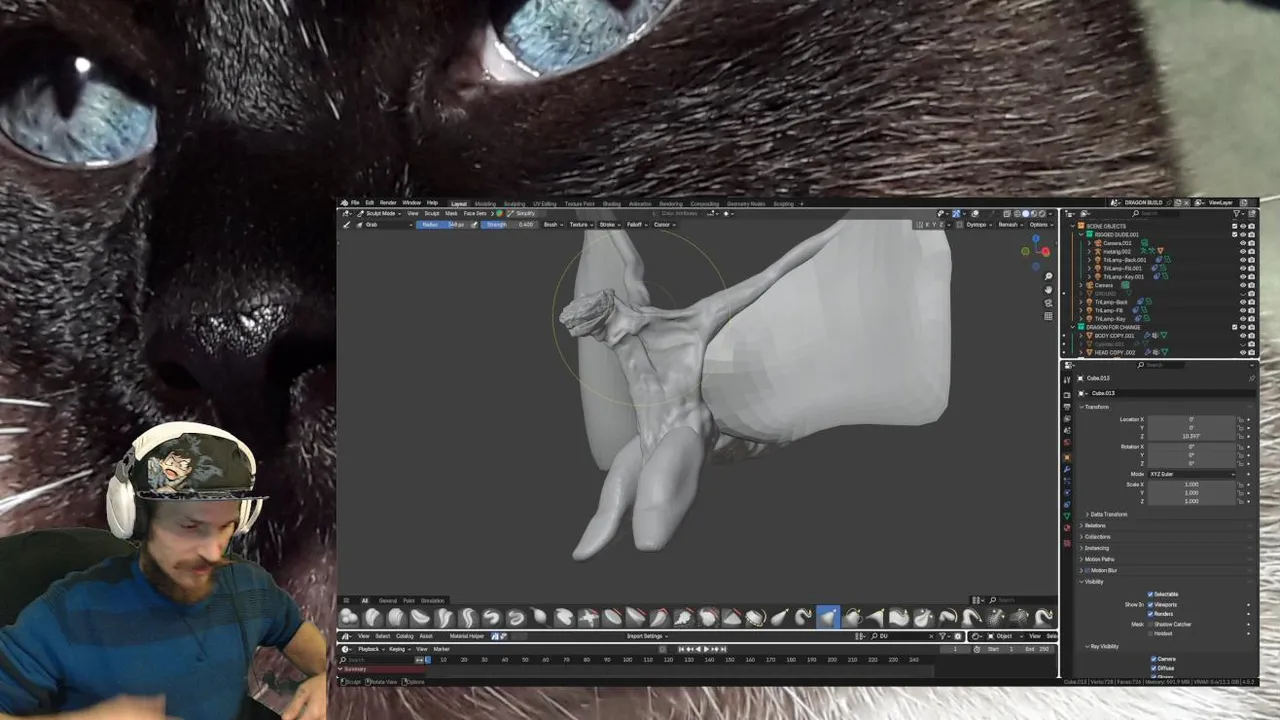Open the Remesh dropdown

1009,224
